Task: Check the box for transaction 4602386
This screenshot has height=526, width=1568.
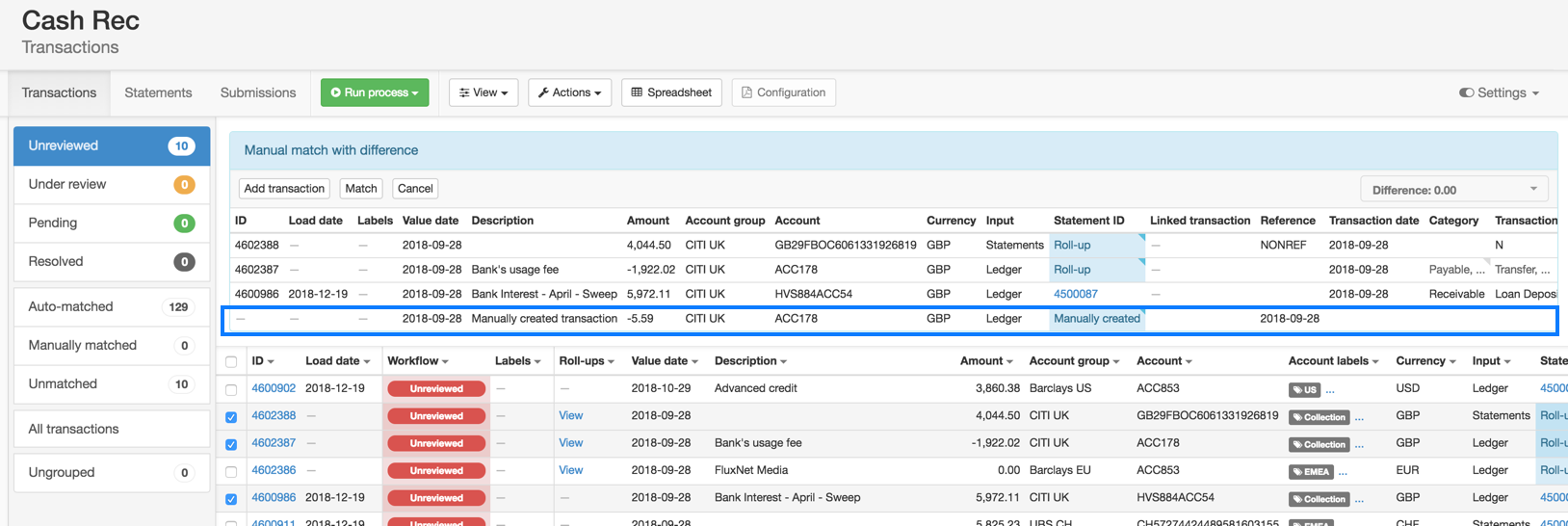Action: coord(231,471)
